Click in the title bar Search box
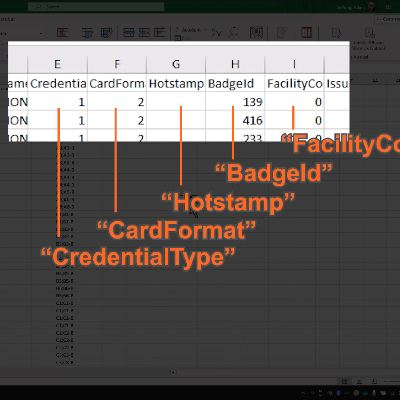 click(x=96, y=7)
